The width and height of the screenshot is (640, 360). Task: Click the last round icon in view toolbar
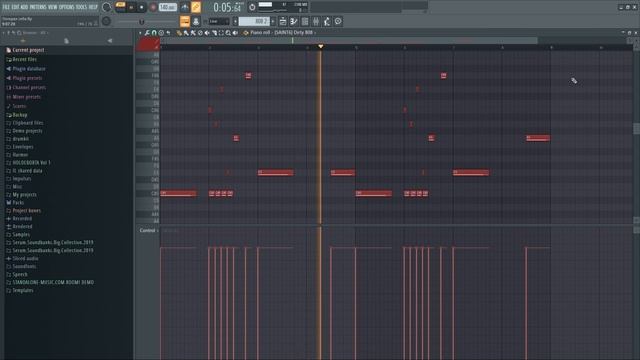338,21
